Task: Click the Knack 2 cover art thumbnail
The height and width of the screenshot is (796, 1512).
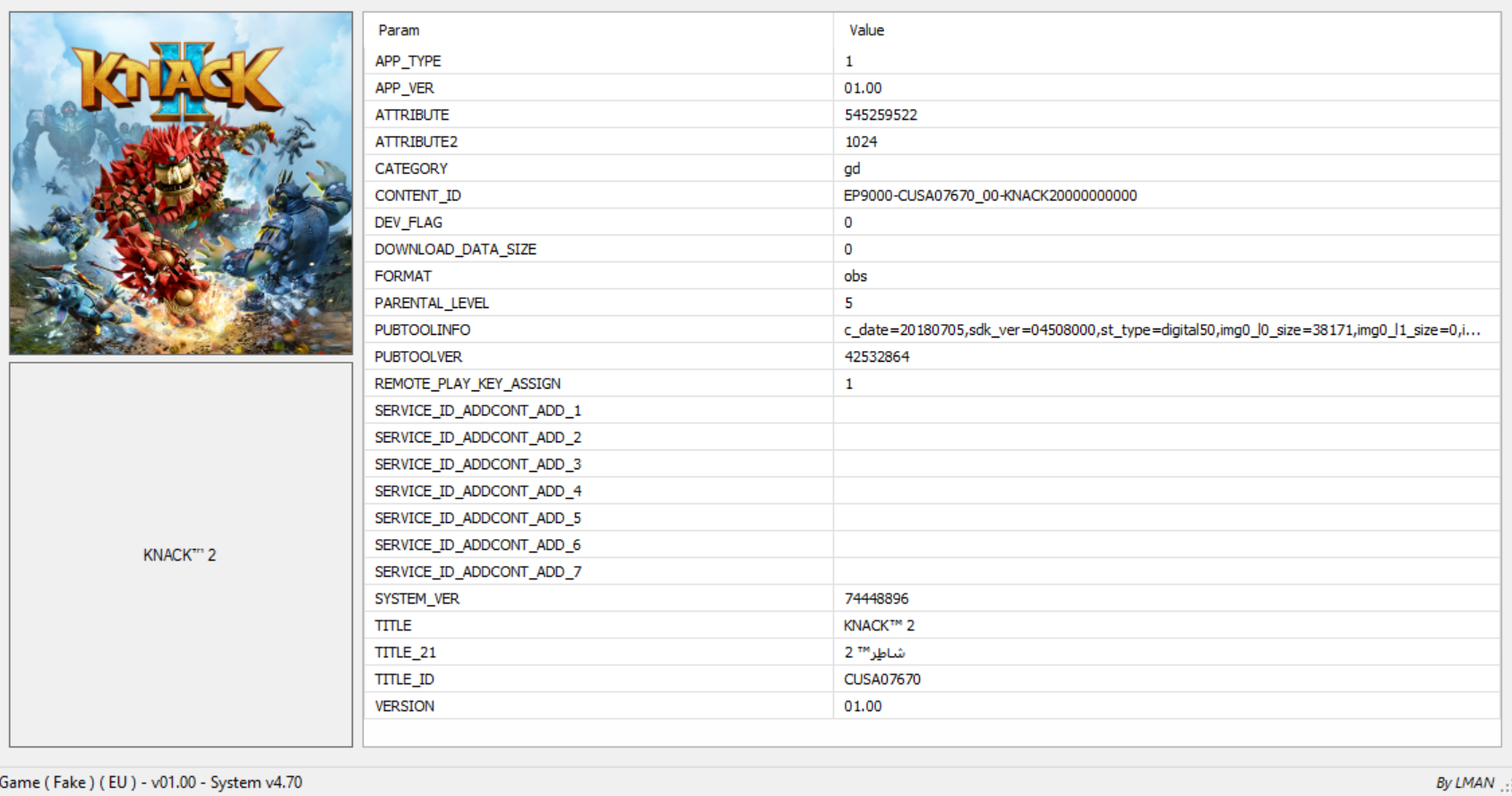Action: coord(181,184)
